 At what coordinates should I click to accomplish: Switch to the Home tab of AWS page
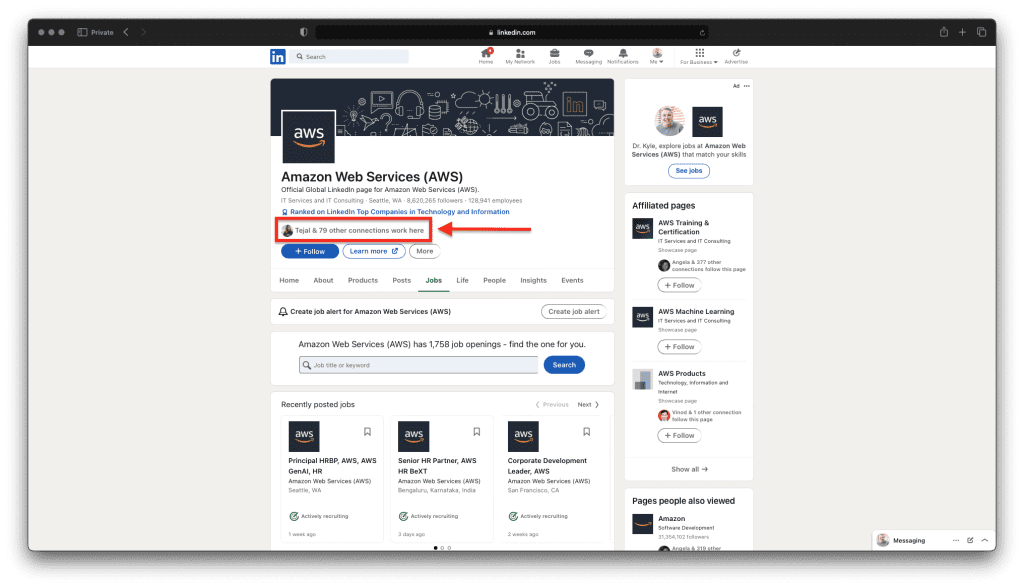pos(289,280)
